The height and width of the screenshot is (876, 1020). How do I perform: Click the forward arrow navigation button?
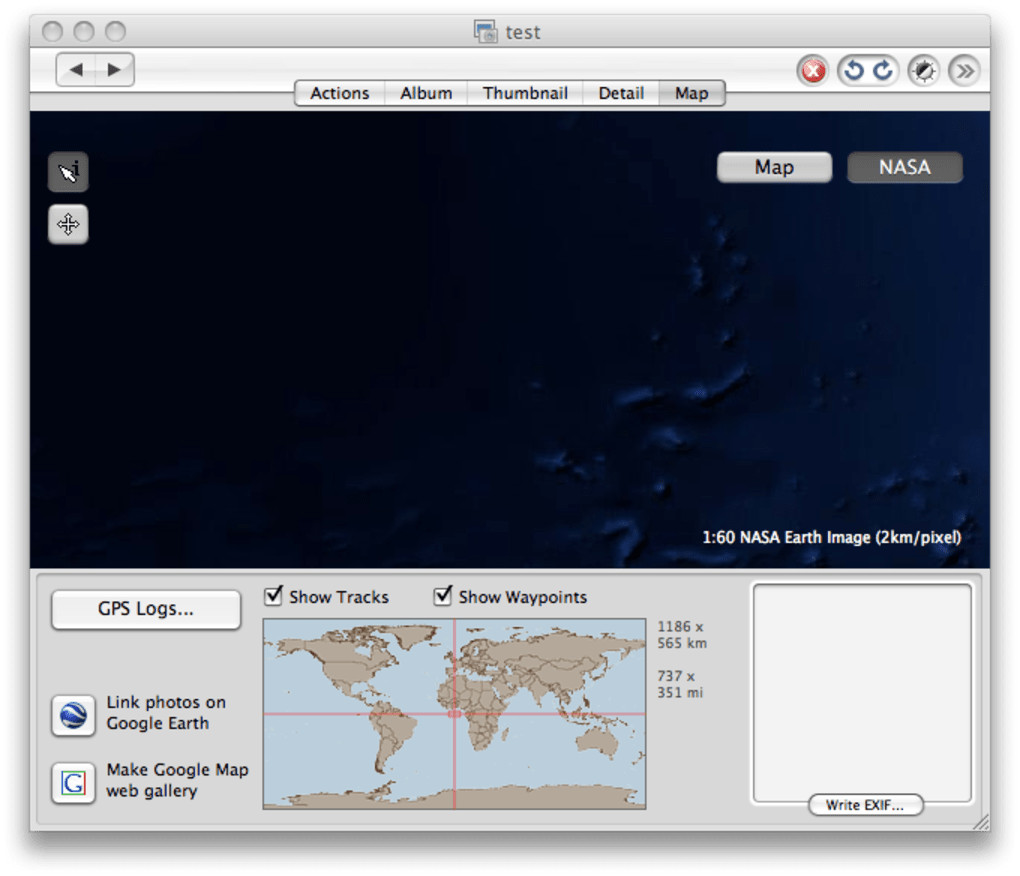tap(114, 70)
